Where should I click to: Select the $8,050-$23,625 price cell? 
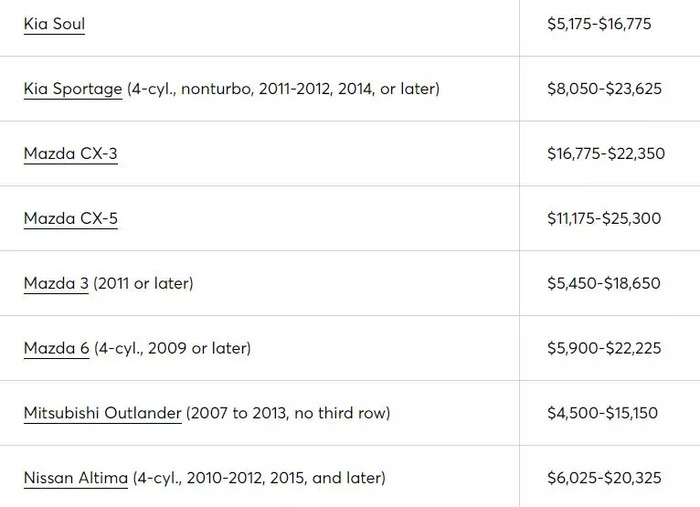[604, 88]
